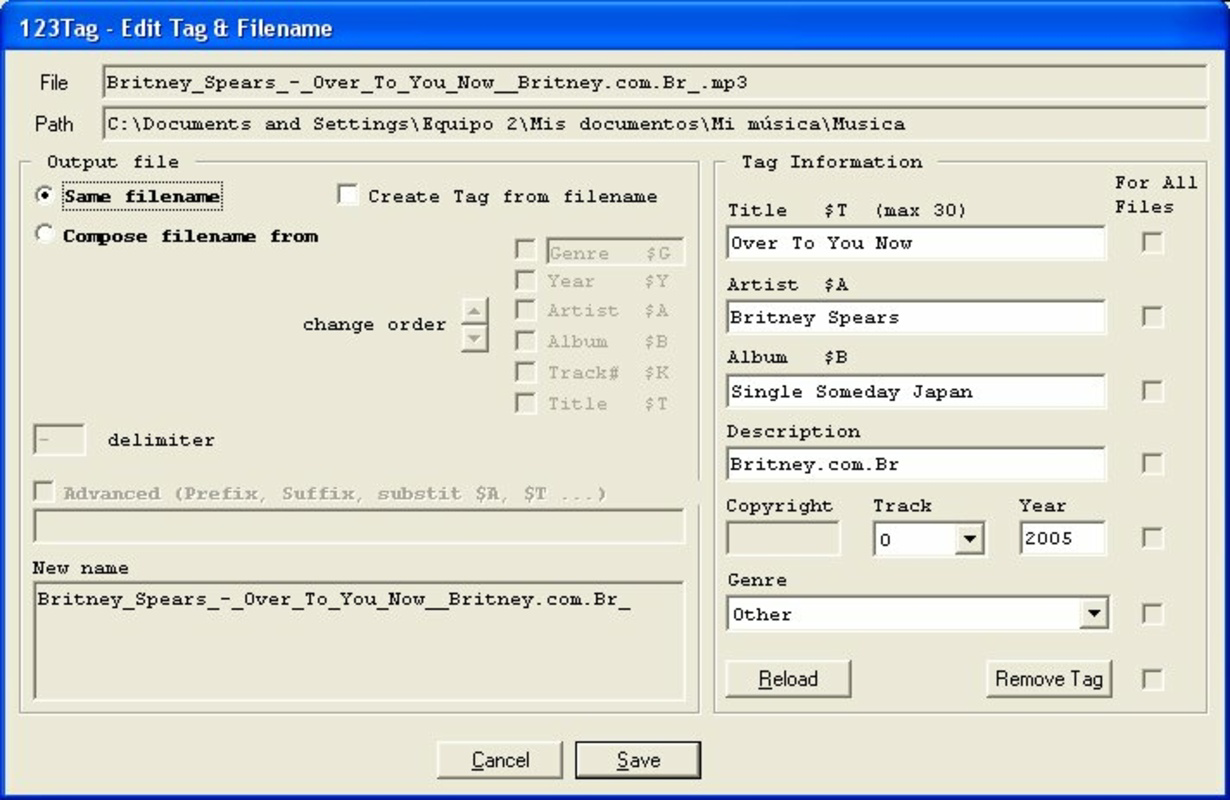
Task: Check For All Files box beside Artist
Action: click(x=1153, y=317)
